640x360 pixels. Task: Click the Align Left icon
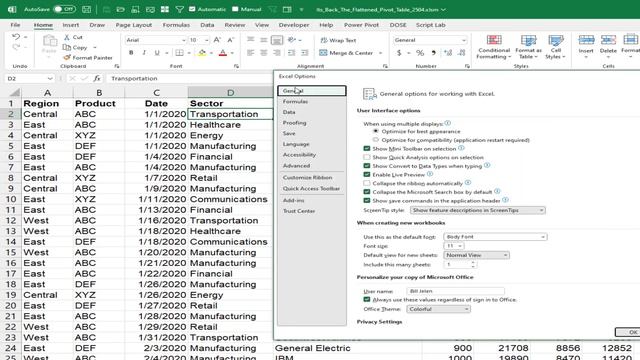coord(251,53)
